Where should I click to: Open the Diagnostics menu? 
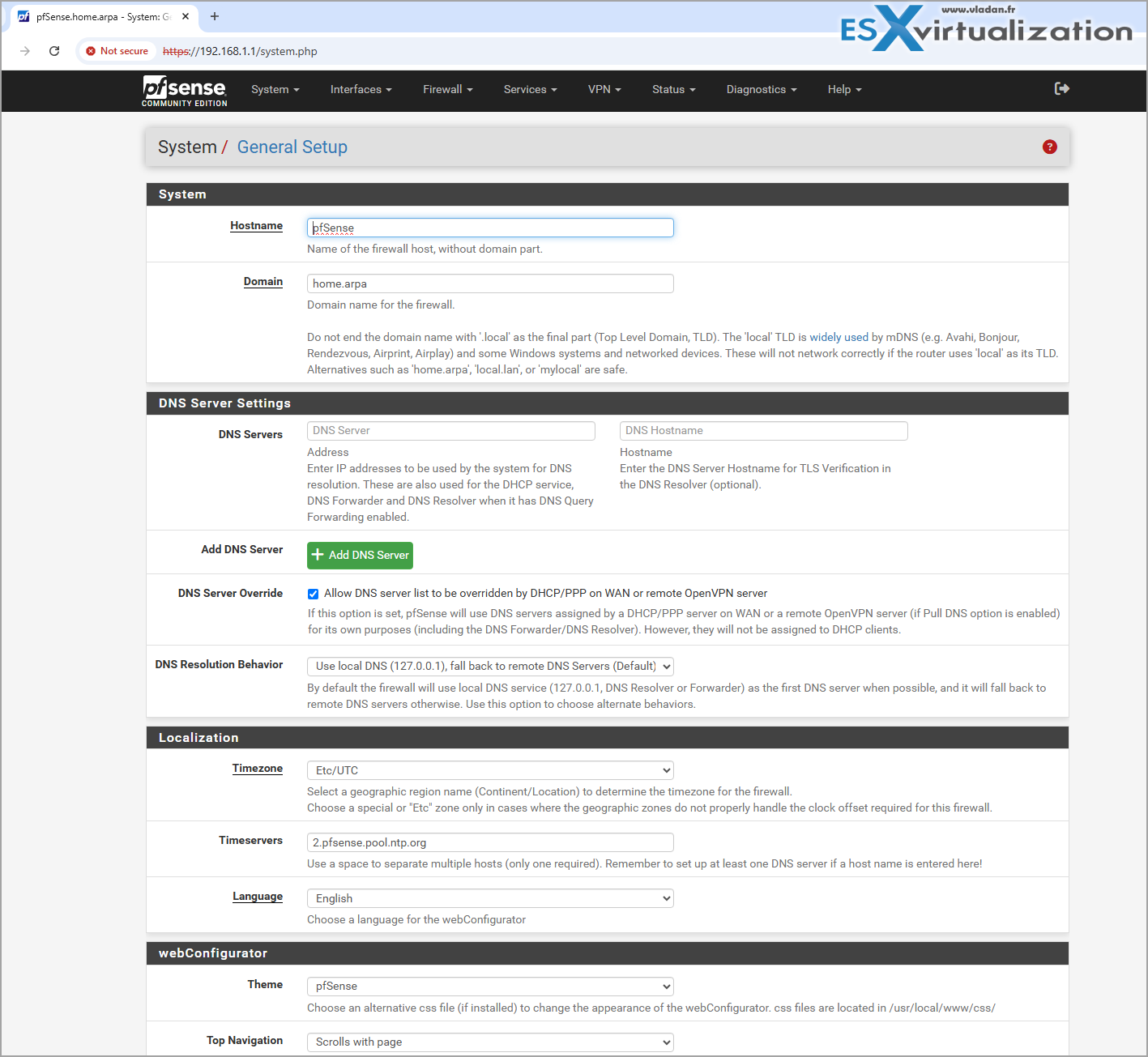[761, 90]
